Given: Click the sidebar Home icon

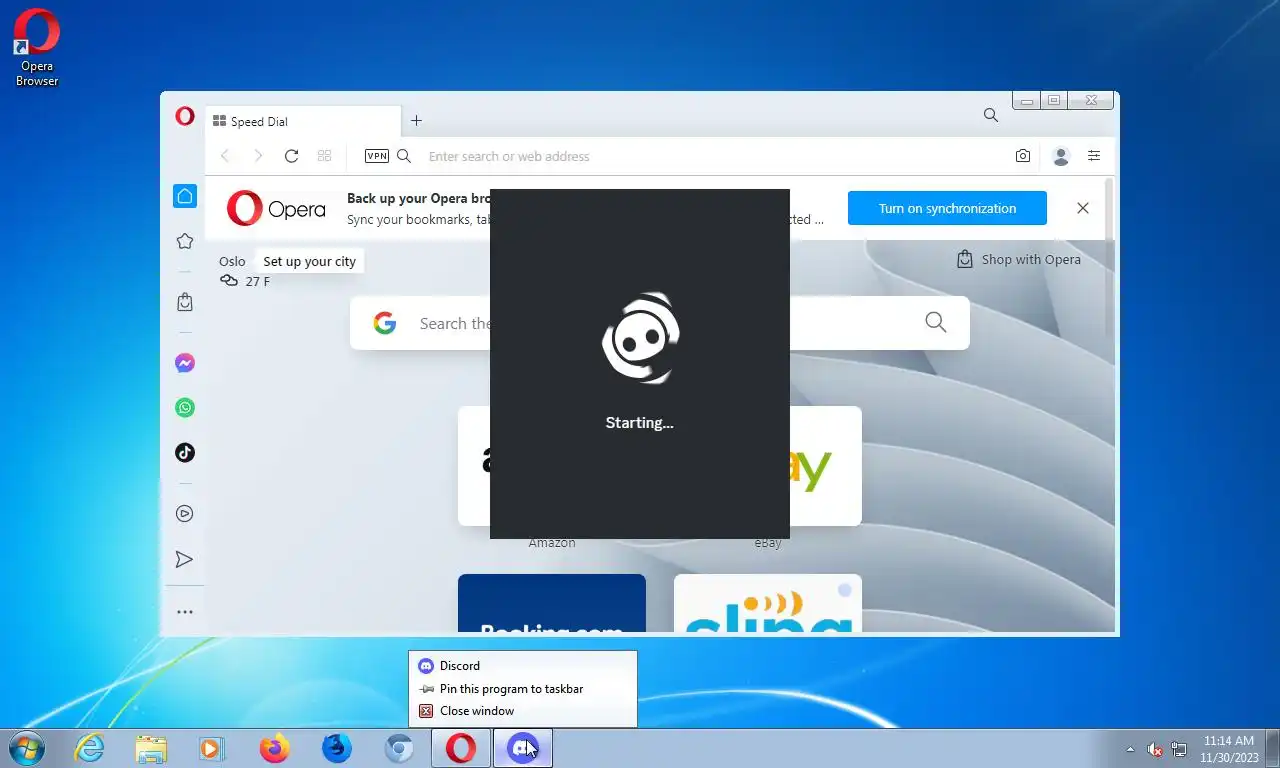Looking at the screenshot, I should pyautogui.click(x=185, y=196).
